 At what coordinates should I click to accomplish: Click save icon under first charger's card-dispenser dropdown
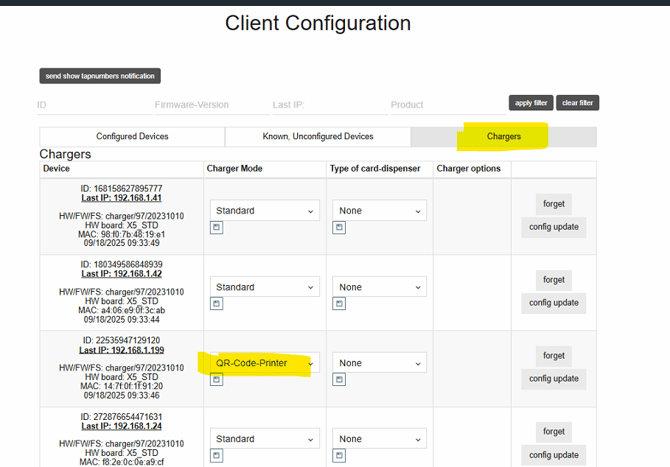coord(339,228)
